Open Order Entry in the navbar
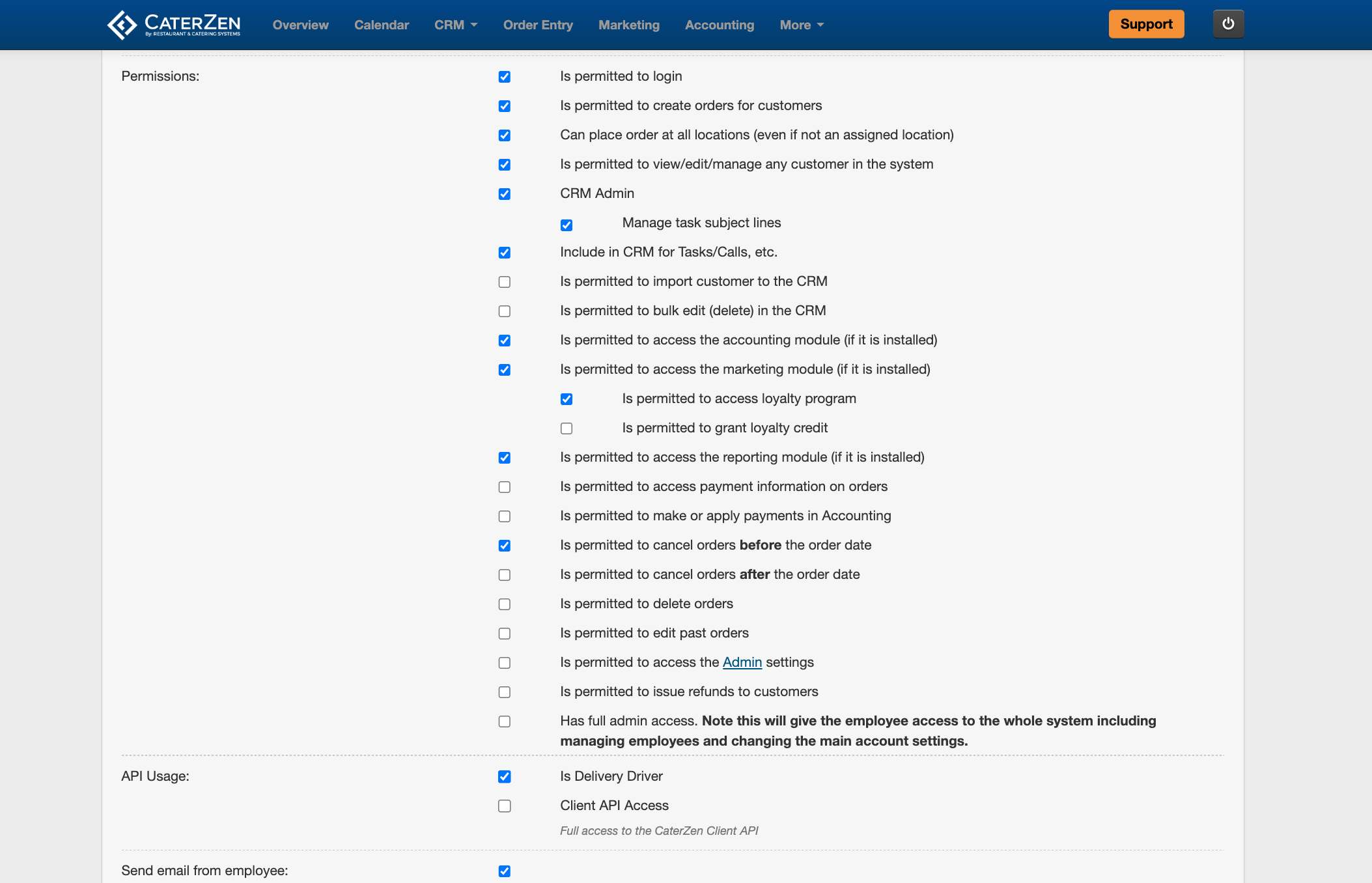1372x883 pixels. 538,25
